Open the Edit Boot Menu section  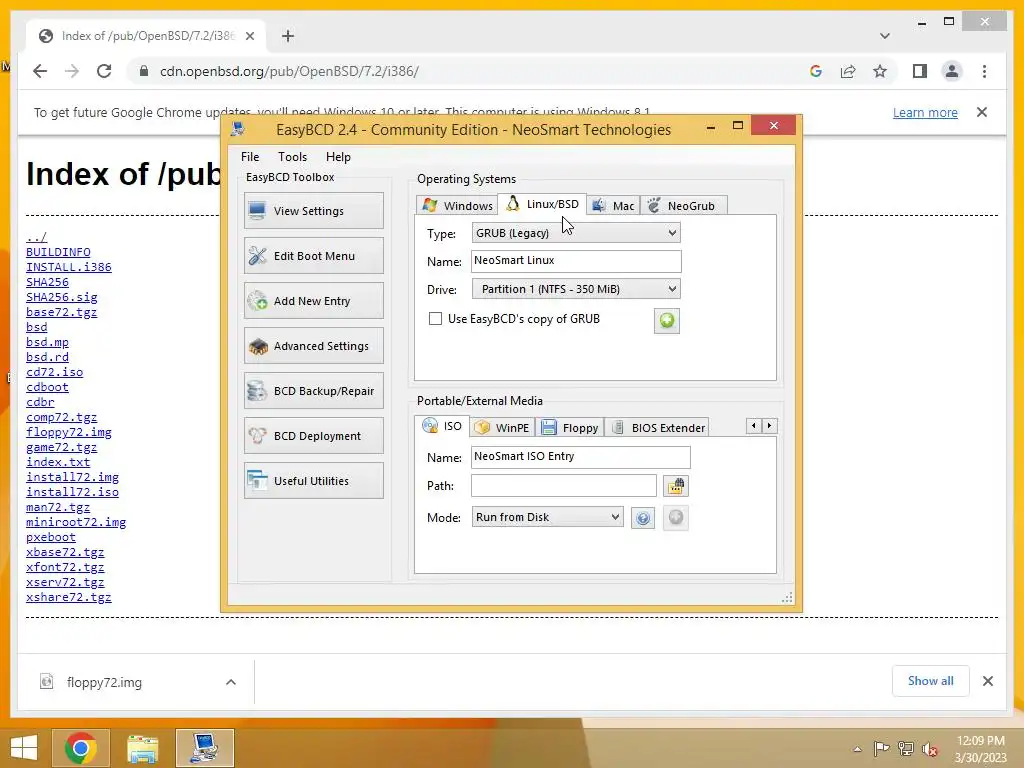pos(313,255)
